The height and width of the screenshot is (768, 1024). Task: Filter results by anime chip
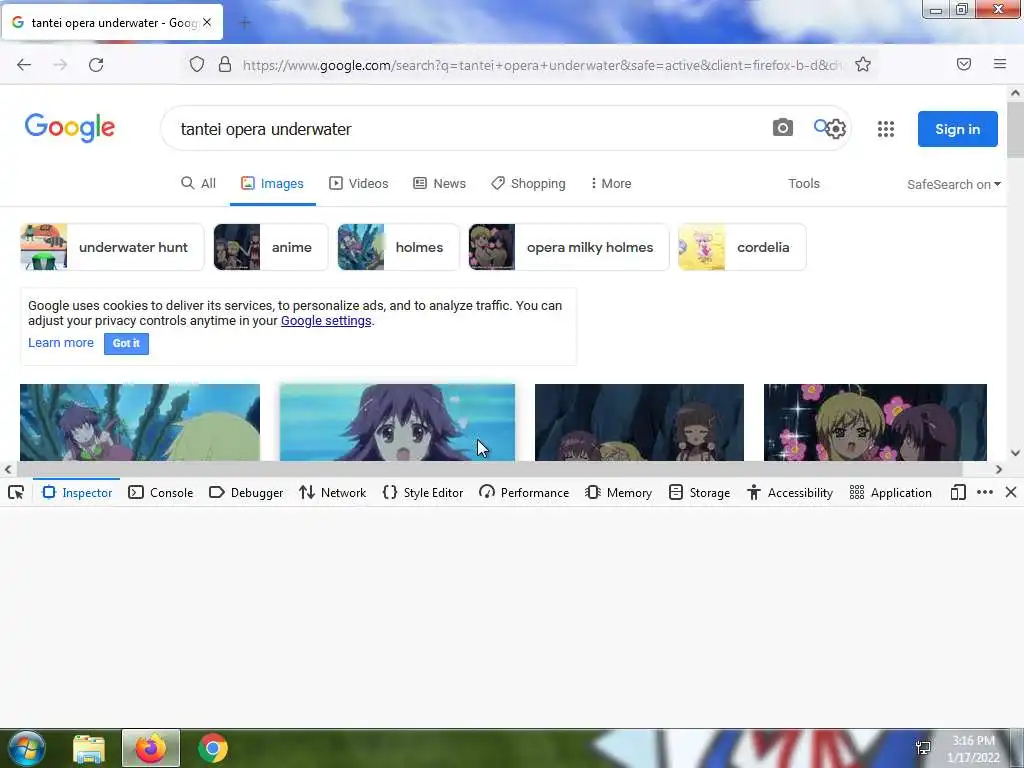270,247
